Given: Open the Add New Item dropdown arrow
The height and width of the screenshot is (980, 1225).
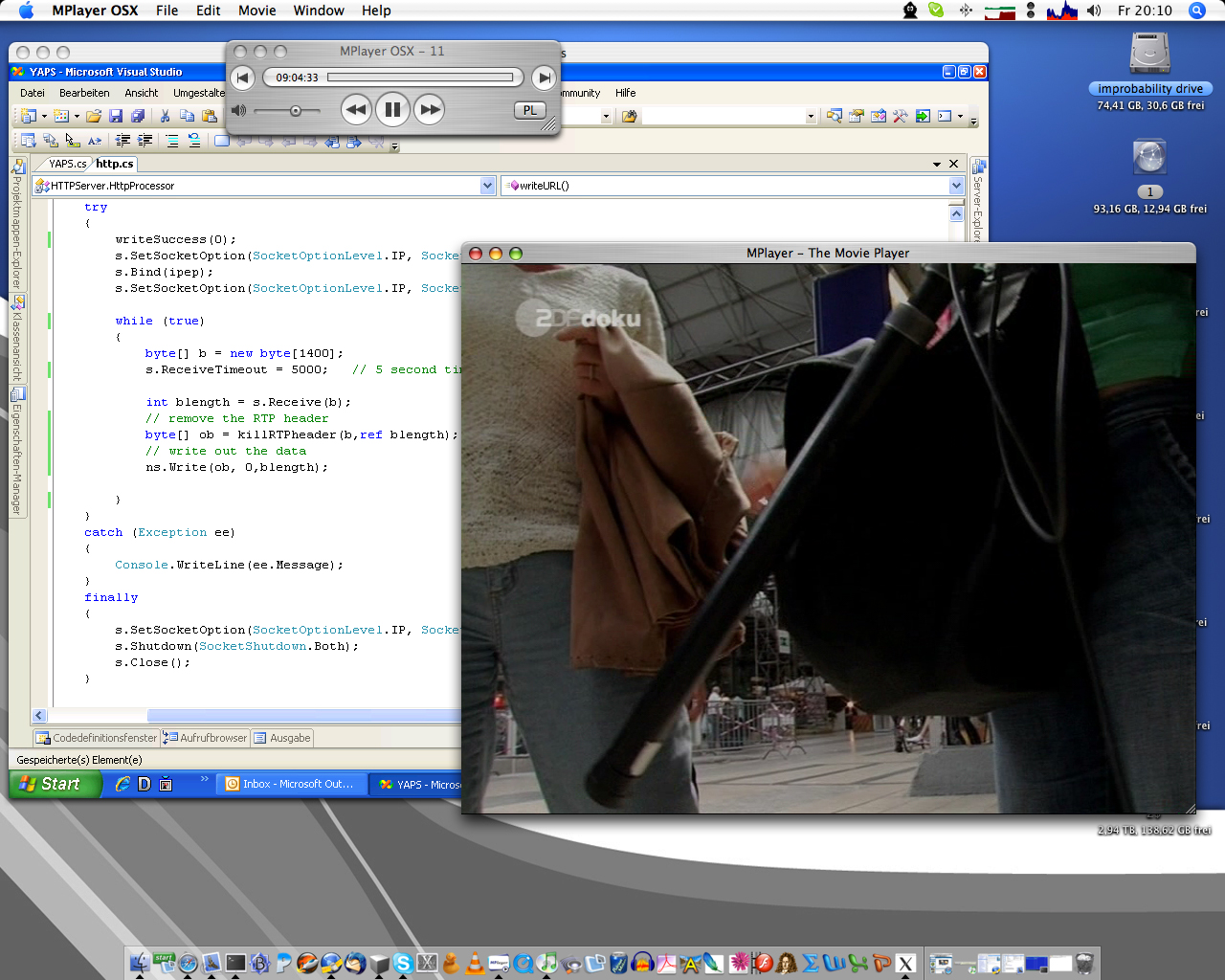Looking at the screenshot, I should coord(77,117).
